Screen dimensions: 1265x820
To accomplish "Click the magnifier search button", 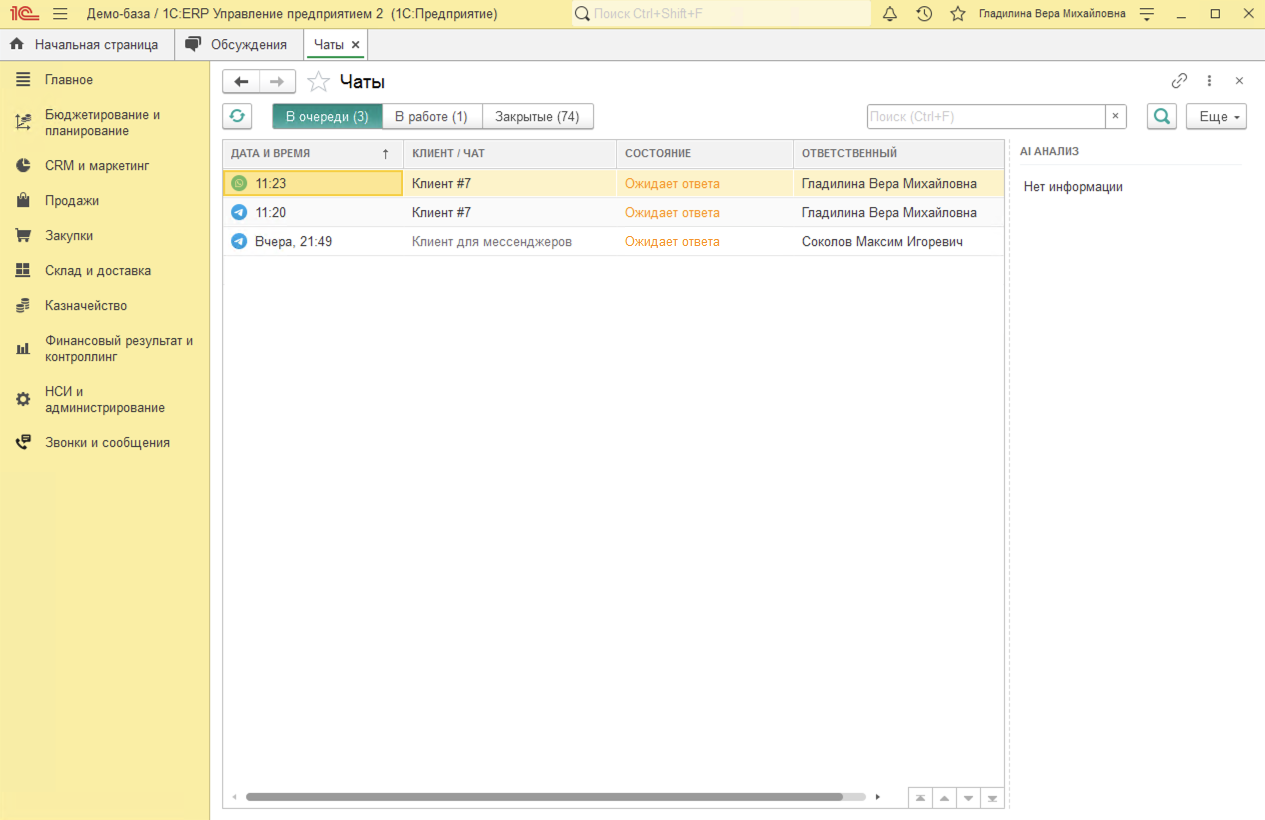I will tap(1161, 116).
